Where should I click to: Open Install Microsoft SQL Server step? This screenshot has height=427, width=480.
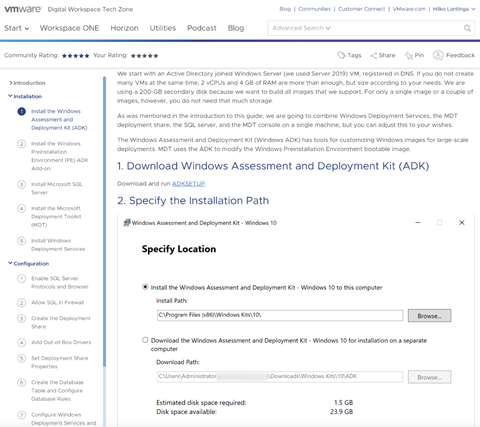coord(57,188)
